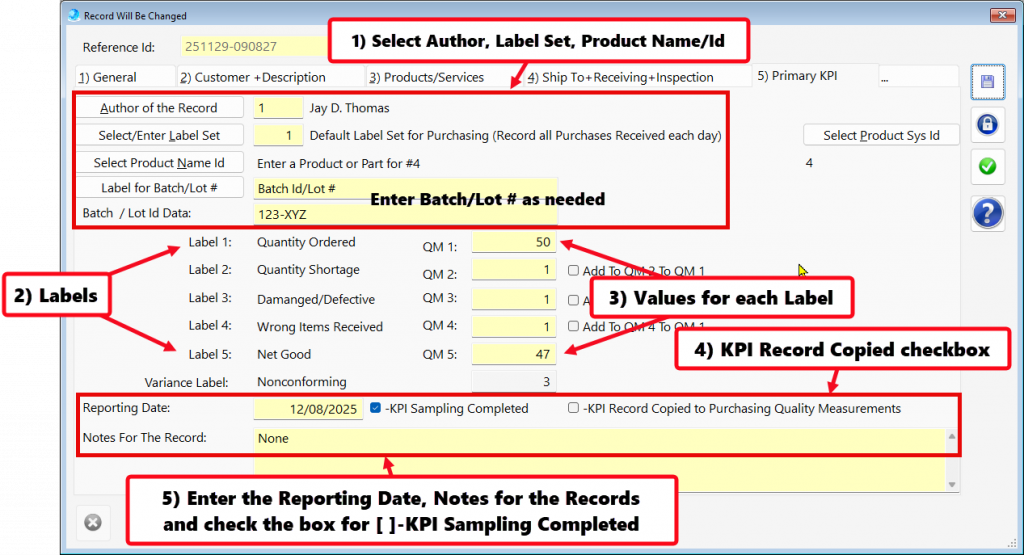Click the blue padlock lock icon
This screenshot has width=1024, height=555.
987,124
